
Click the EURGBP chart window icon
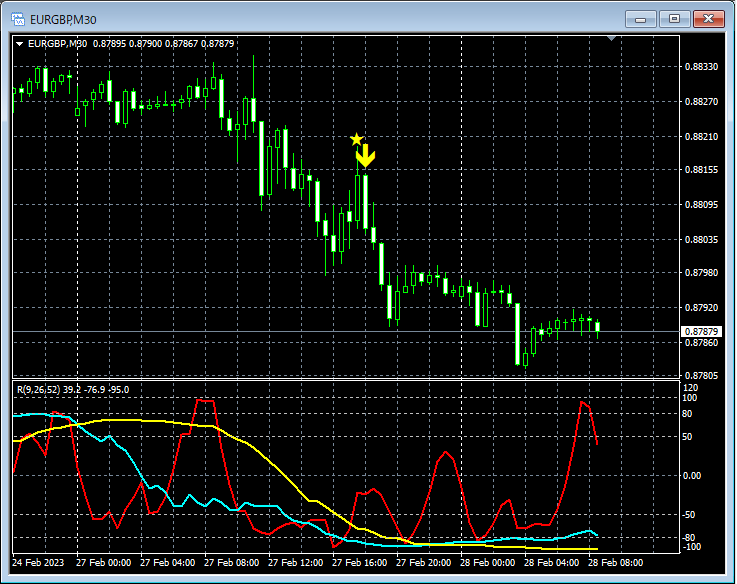(18, 19)
